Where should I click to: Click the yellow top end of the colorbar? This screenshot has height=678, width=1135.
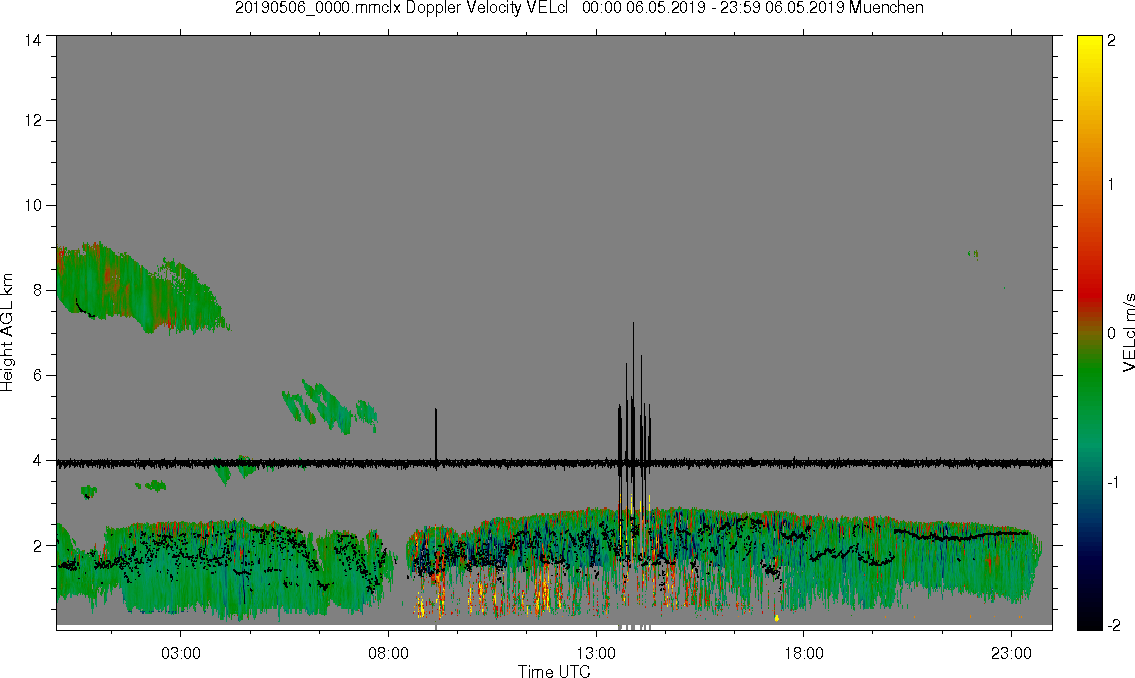click(x=1090, y=43)
